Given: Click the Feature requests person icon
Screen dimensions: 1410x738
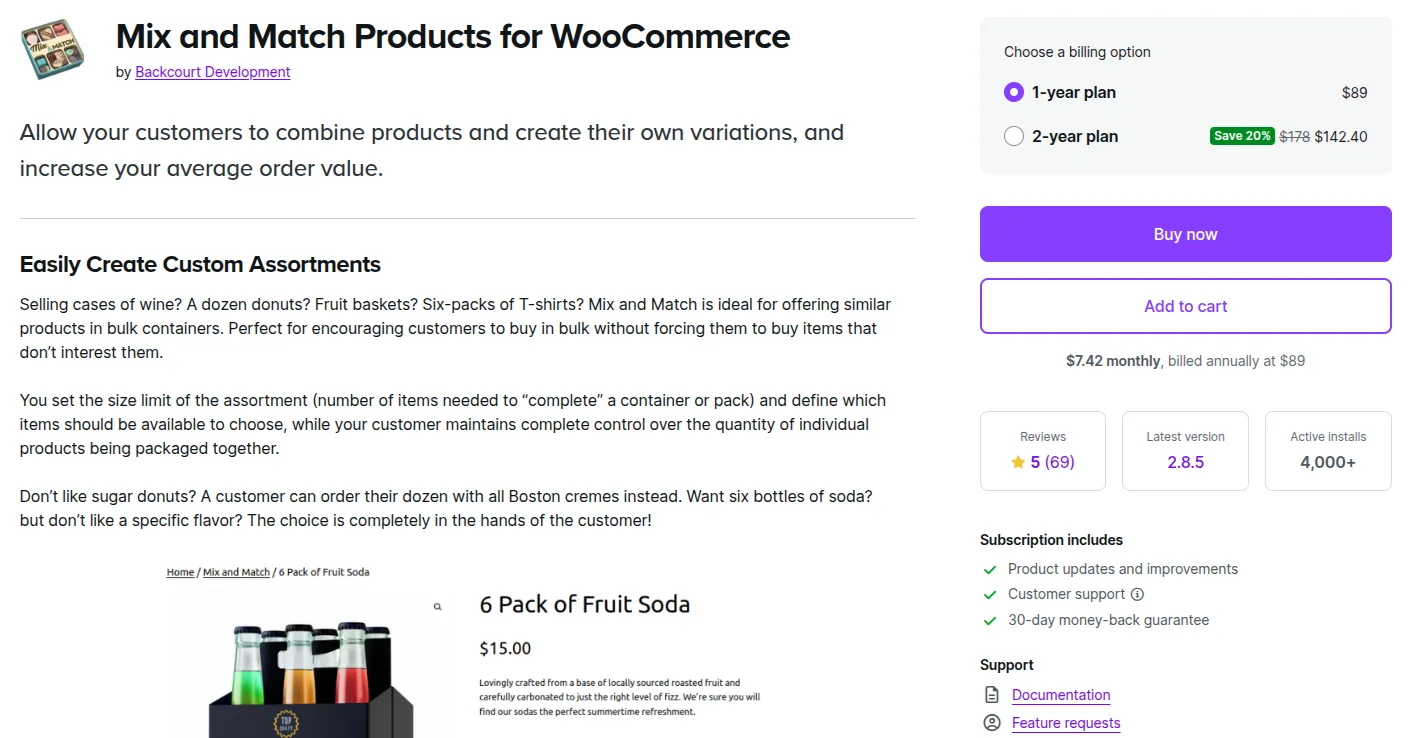Looking at the screenshot, I should click(x=992, y=723).
